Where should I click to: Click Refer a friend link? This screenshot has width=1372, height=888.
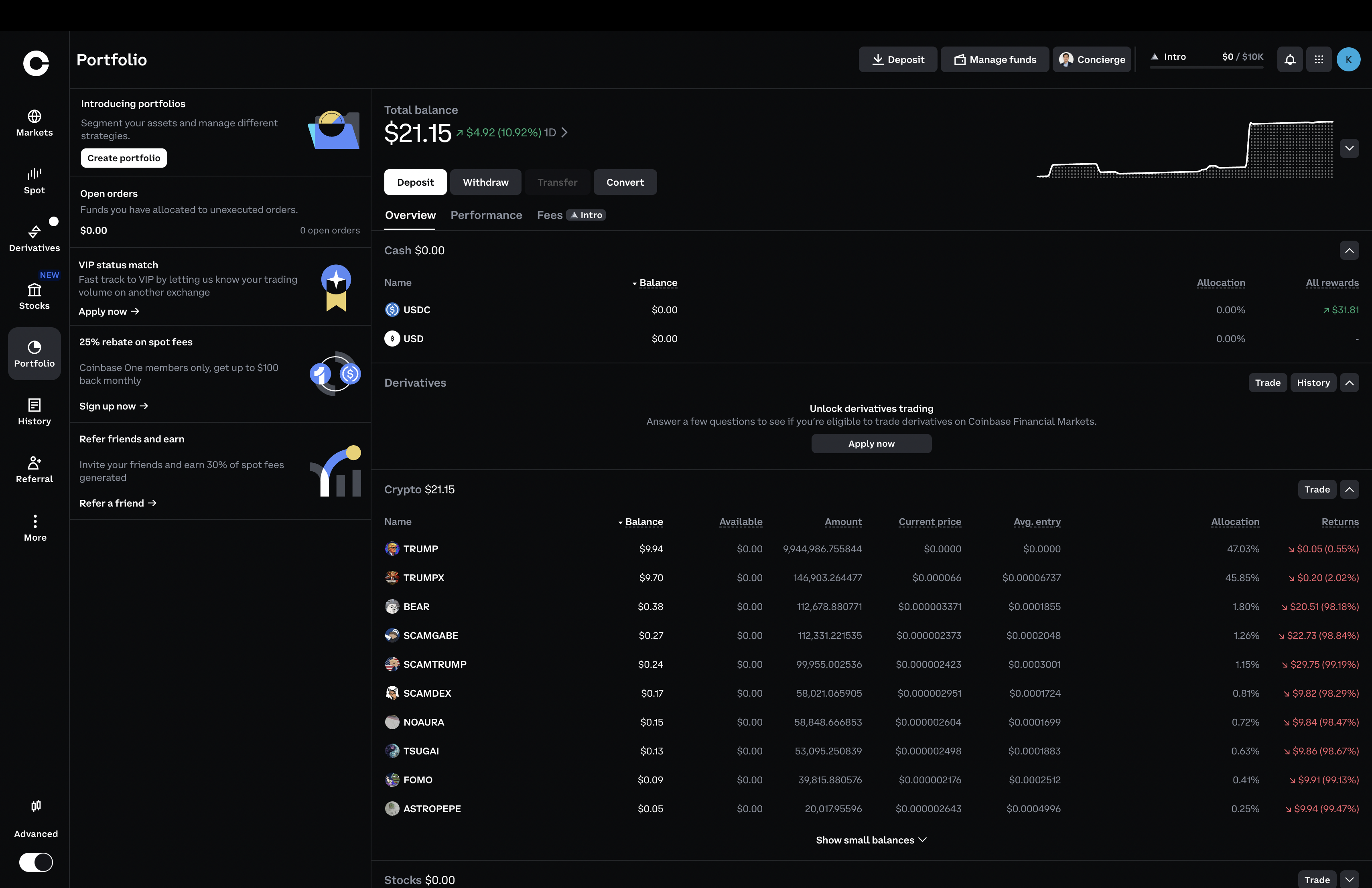pyautogui.click(x=118, y=503)
